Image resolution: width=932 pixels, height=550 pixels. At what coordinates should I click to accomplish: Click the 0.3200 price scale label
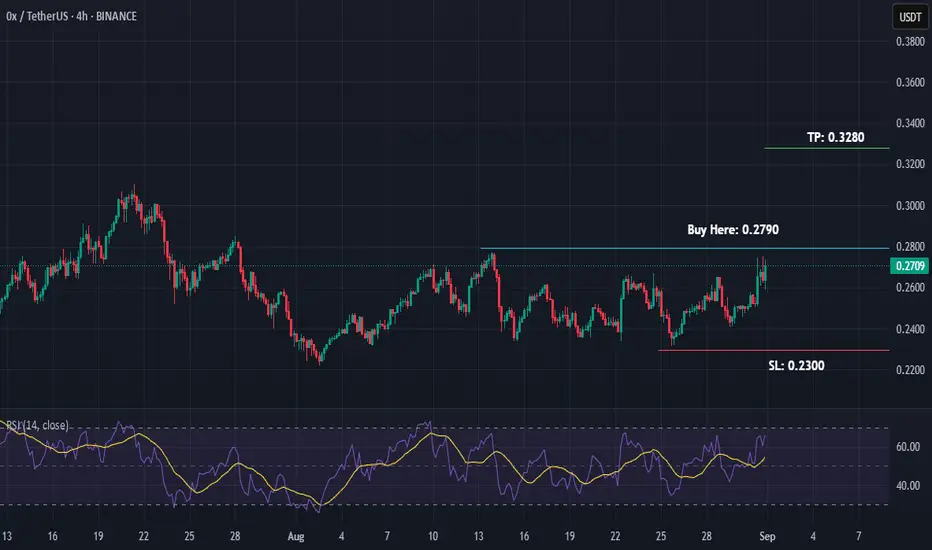[910, 164]
